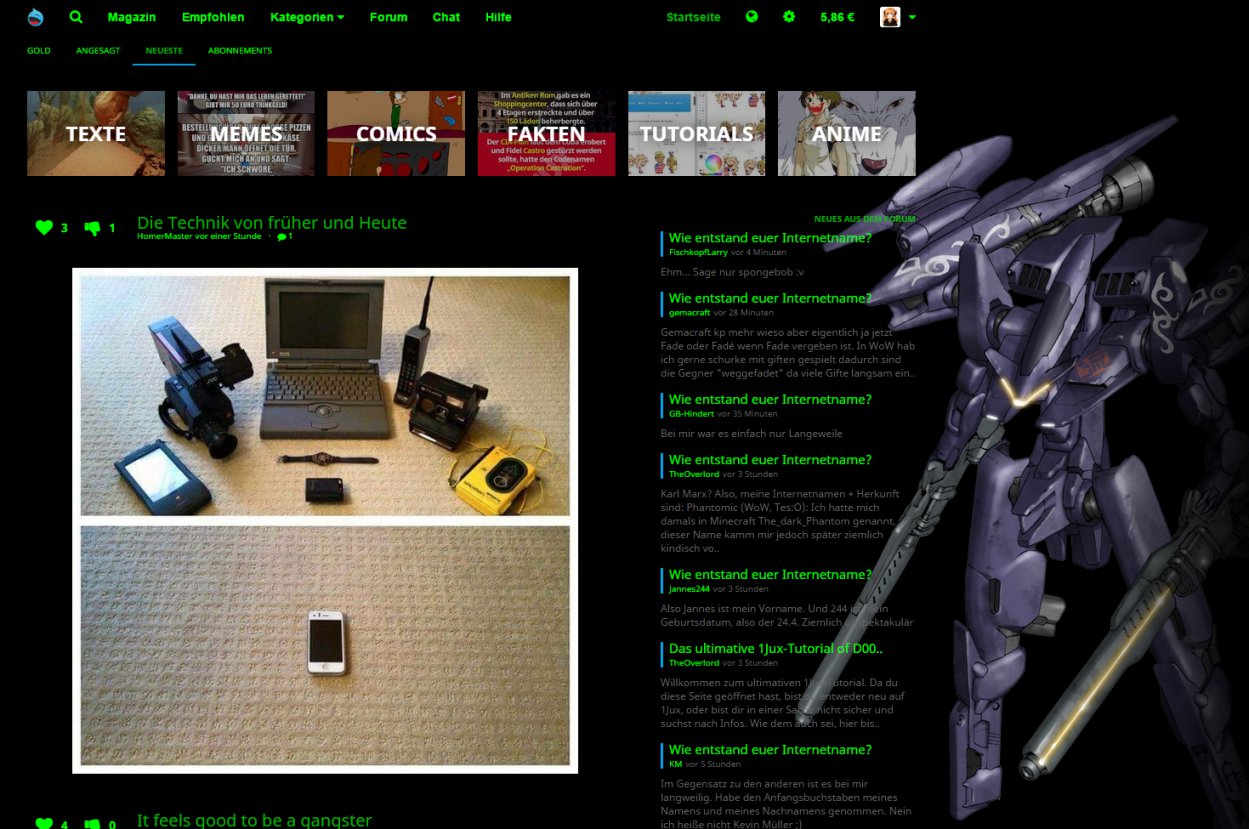Open forum thread posted by KM
1249x829 pixels.
pyautogui.click(x=770, y=750)
